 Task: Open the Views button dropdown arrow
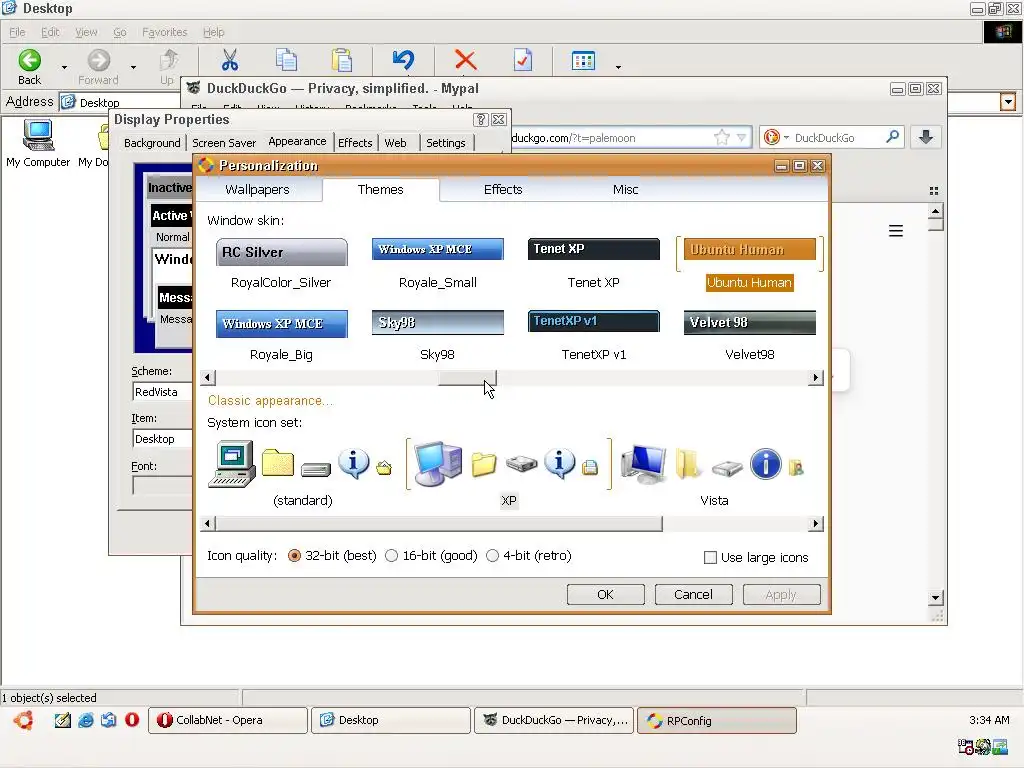pyautogui.click(x=618, y=67)
